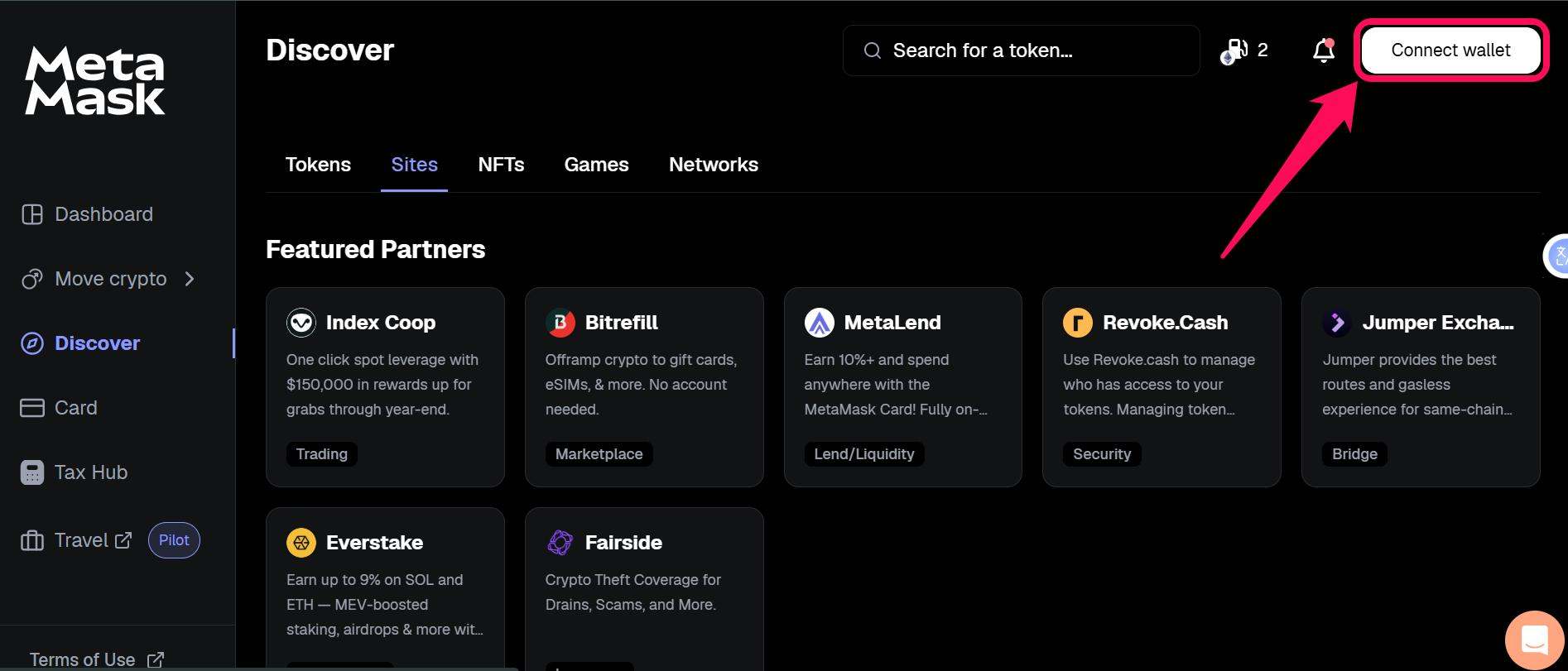Click the MetaLend logo icon
Image resolution: width=1568 pixels, height=671 pixels.
(819, 323)
